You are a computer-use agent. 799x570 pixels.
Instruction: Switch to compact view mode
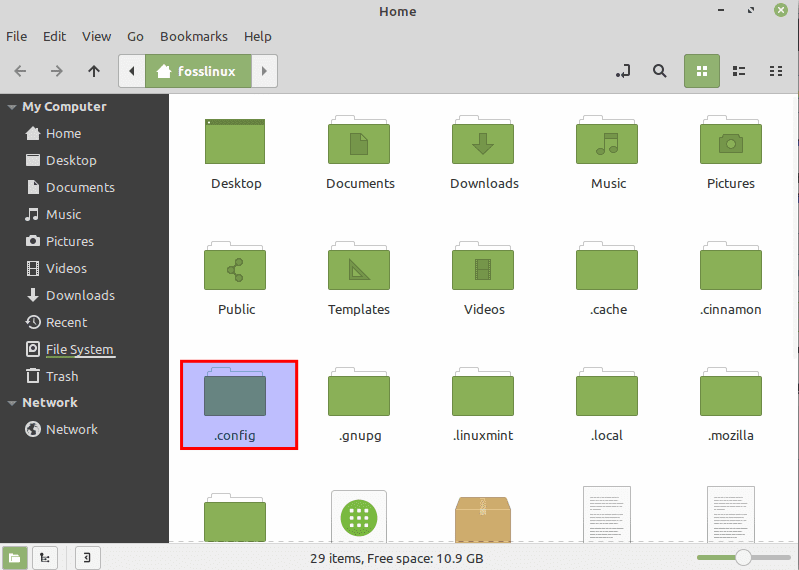(775, 71)
